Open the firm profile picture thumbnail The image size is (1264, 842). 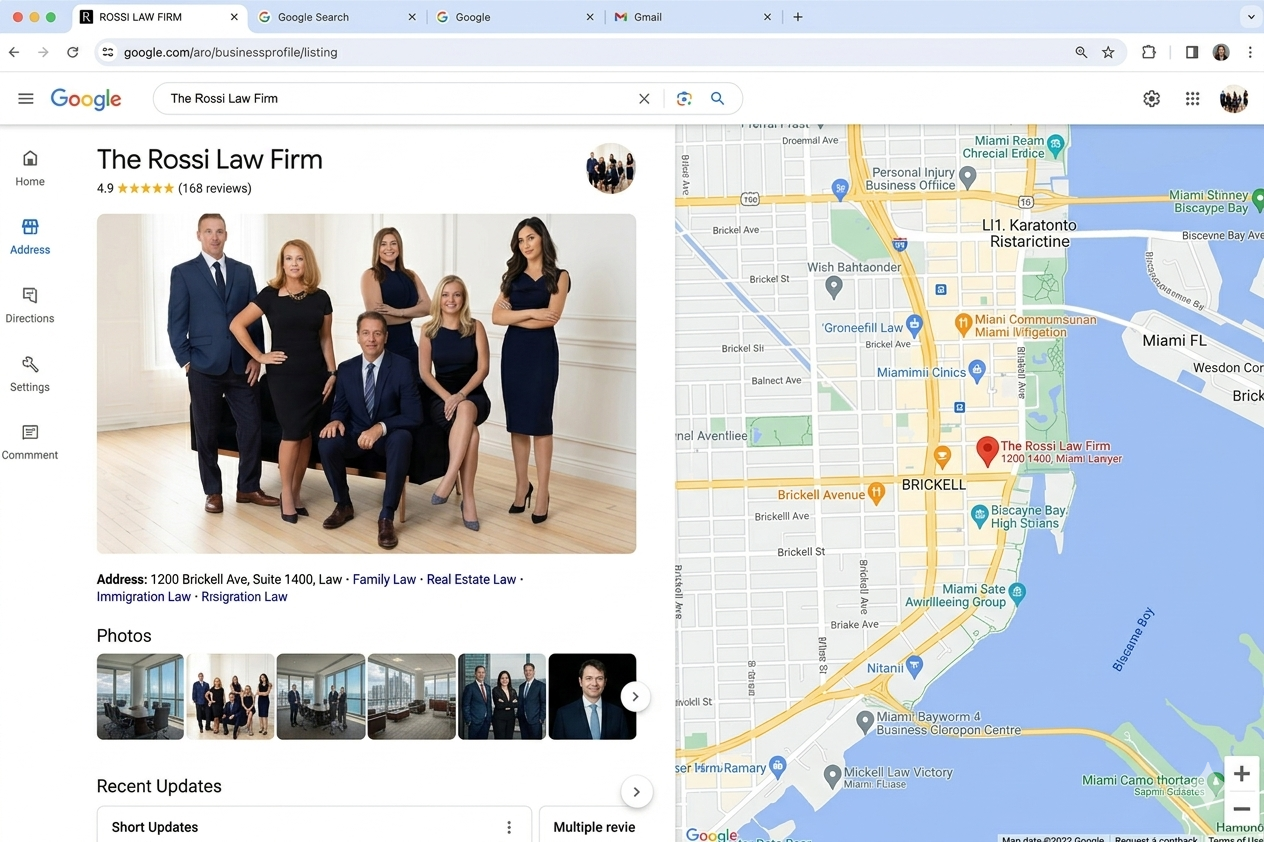click(611, 168)
